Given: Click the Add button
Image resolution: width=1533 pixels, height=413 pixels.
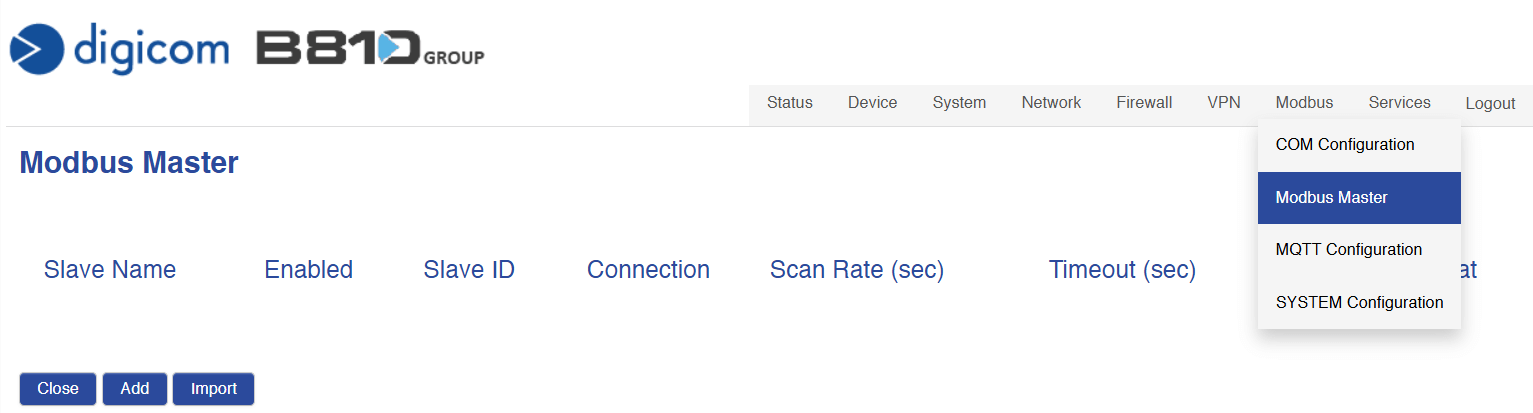Looking at the screenshot, I should pos(135,389).
